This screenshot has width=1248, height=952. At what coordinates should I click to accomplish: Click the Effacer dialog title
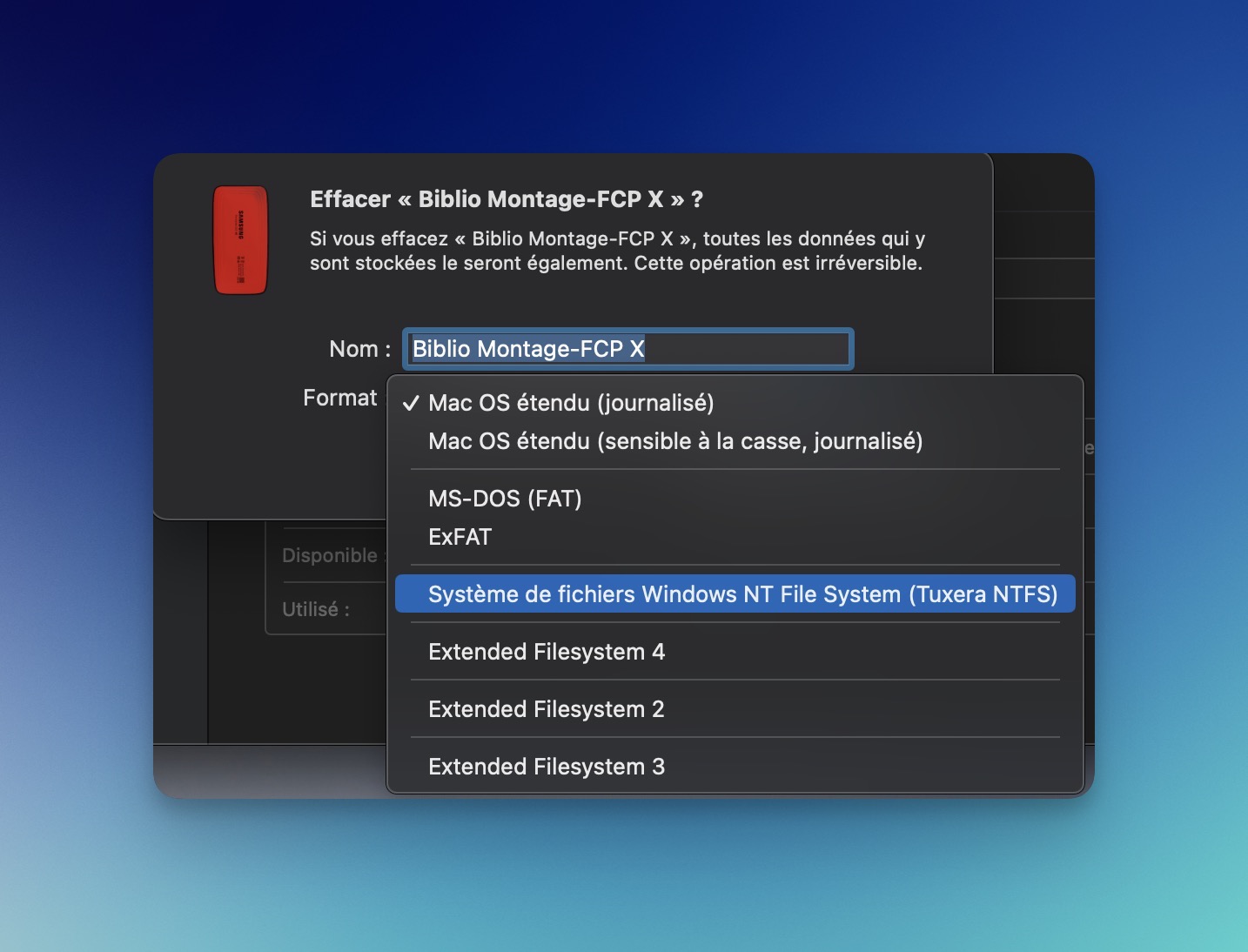[x=507, y=199]
